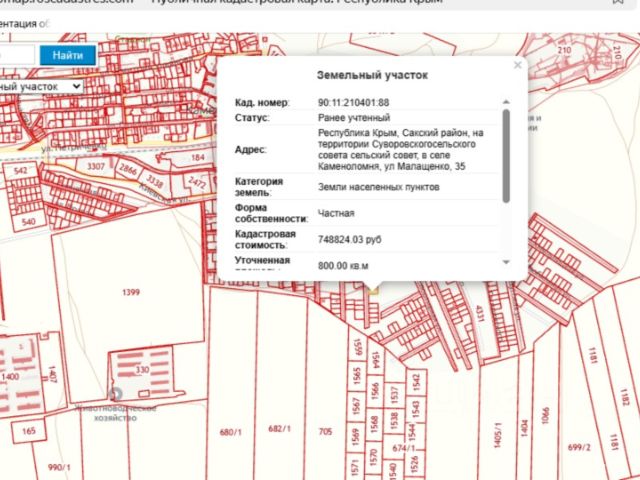
Task: Click the Найти search button
Action: pyautogui.click(x=68, y=55)
